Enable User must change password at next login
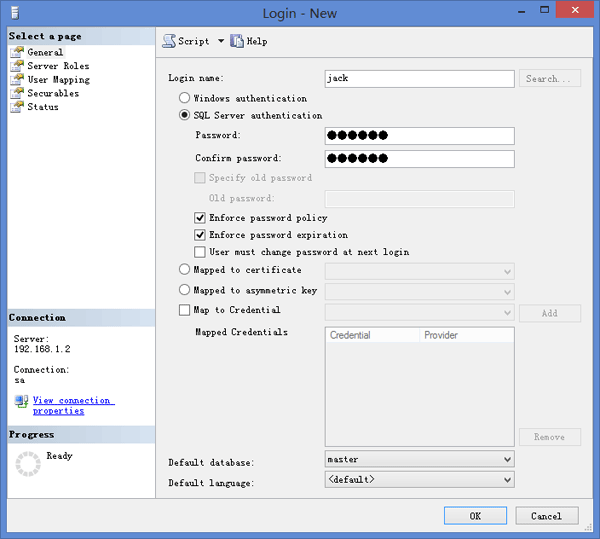This screenshot has height=539, width=600. [200, 252]
